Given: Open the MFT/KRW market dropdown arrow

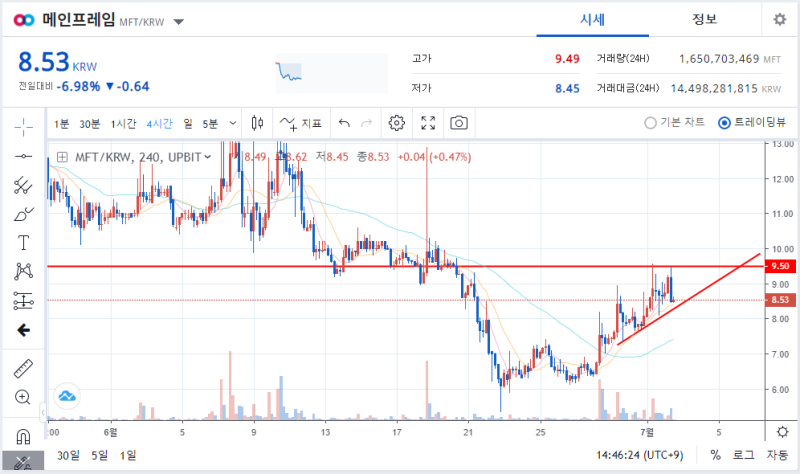Looking at the screenshot, I should click(x=179, y=22).
